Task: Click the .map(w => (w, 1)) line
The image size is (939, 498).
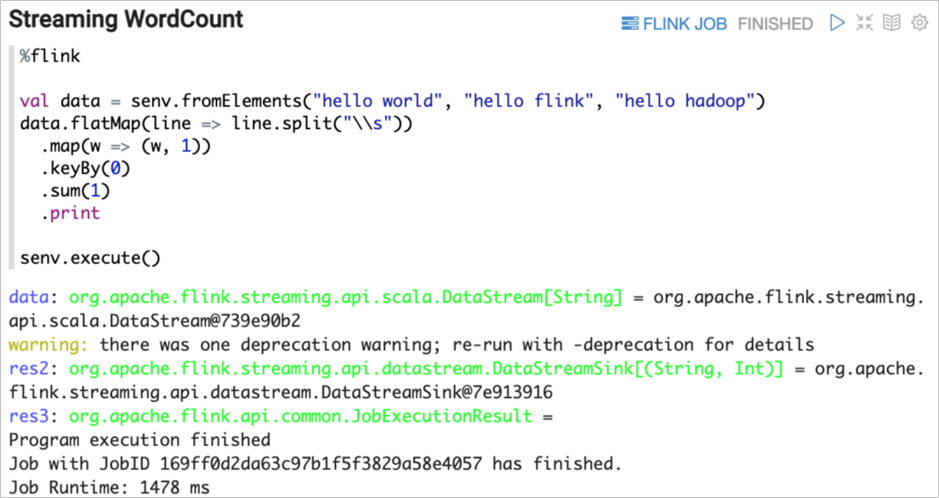Action: point(126,147)
